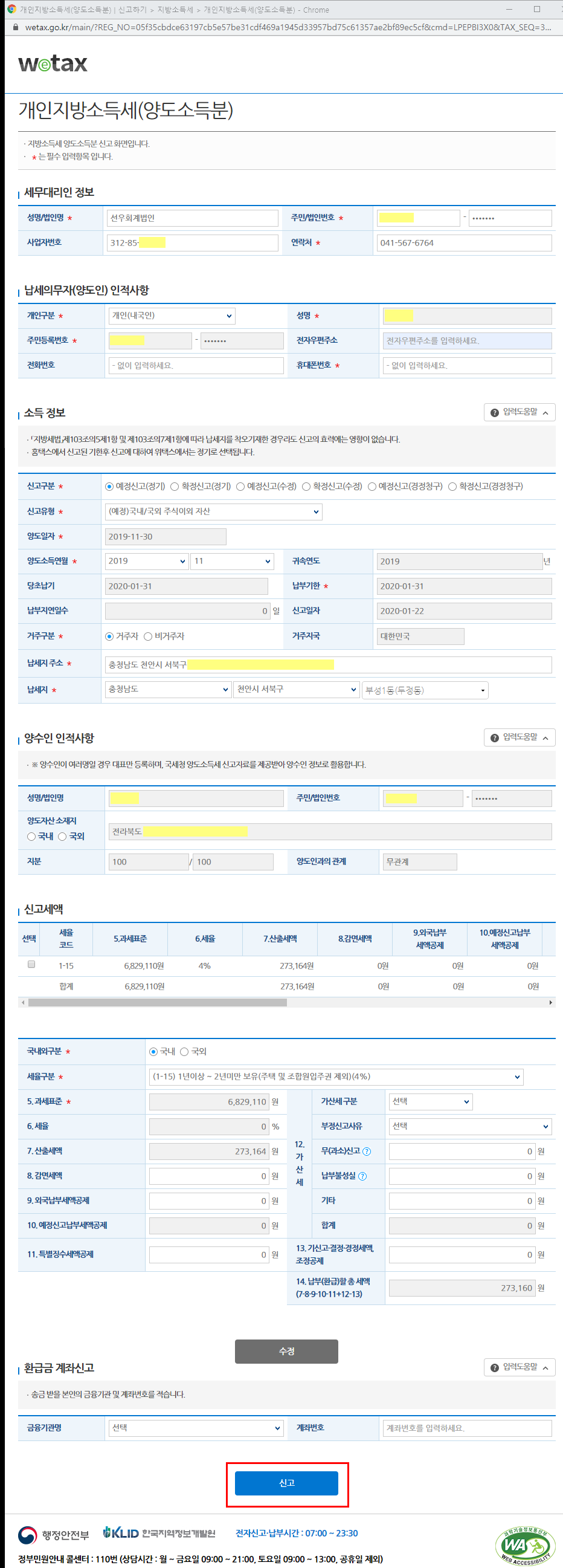
Task: Click the 기타 가산세 amount field
Action: (x=462, y=1201)
